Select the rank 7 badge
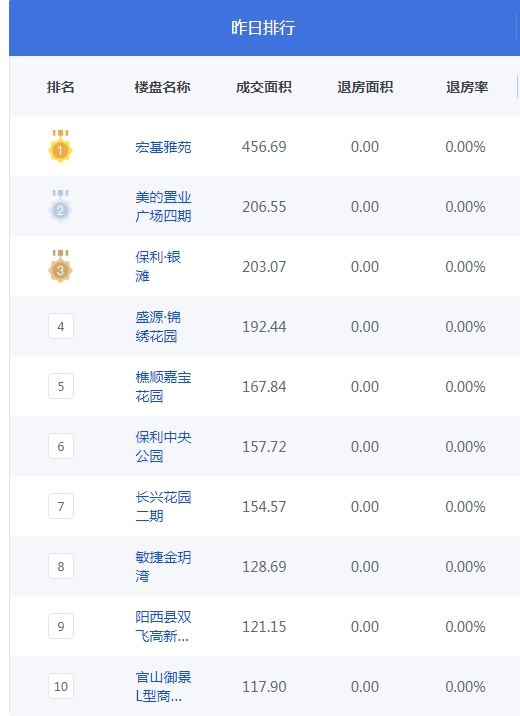This screenshot has height=716, width=520. point(61,506)
